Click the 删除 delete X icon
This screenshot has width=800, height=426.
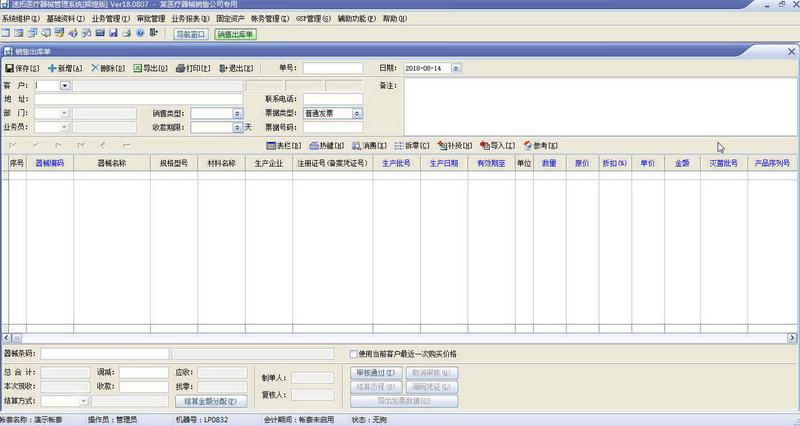(95, 68)
